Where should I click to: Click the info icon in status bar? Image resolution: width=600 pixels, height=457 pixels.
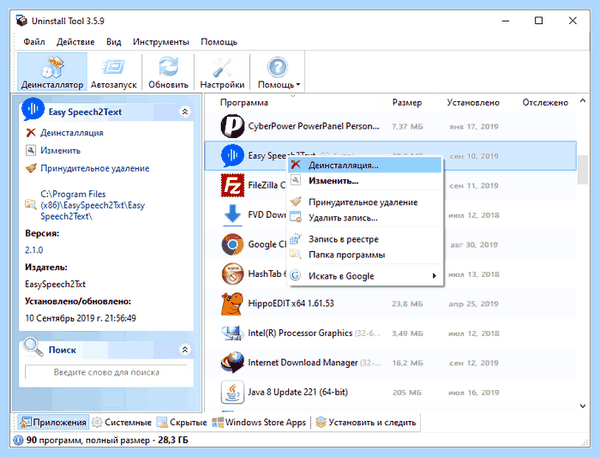coord(18,440)
